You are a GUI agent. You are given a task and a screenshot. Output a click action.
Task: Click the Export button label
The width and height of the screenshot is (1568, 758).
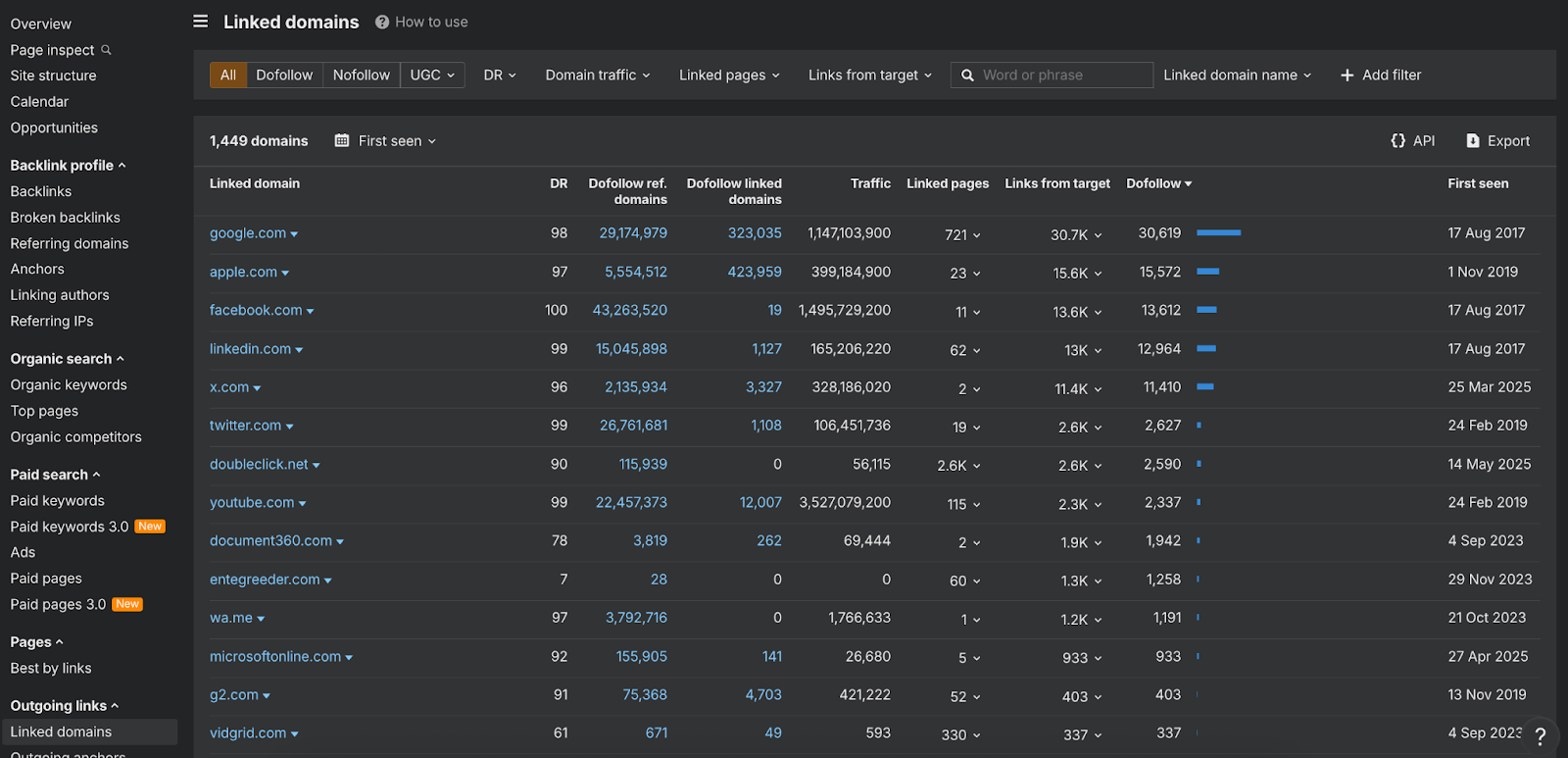pyautogui.click(x=1508, y=141)
